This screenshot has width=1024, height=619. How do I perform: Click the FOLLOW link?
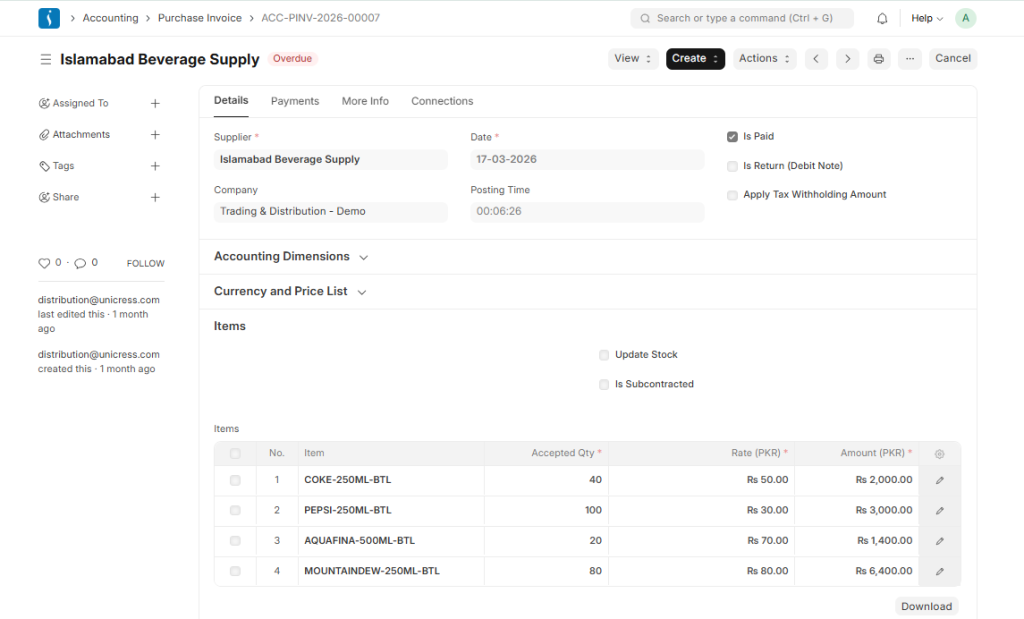pos(146,264)
